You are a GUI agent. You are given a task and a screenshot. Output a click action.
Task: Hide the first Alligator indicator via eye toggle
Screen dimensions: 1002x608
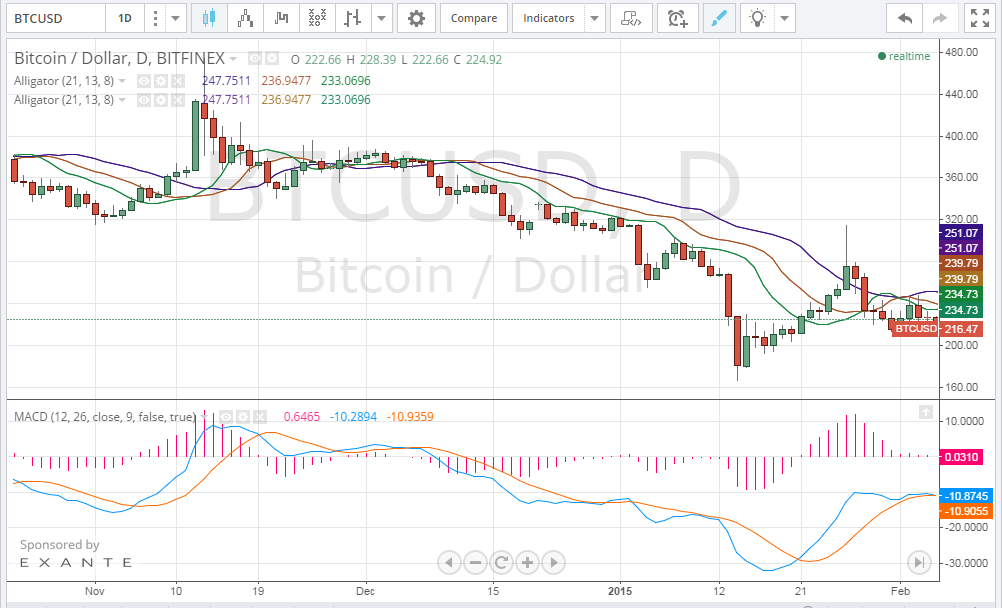pyautogui.click(x=144, y=81)
